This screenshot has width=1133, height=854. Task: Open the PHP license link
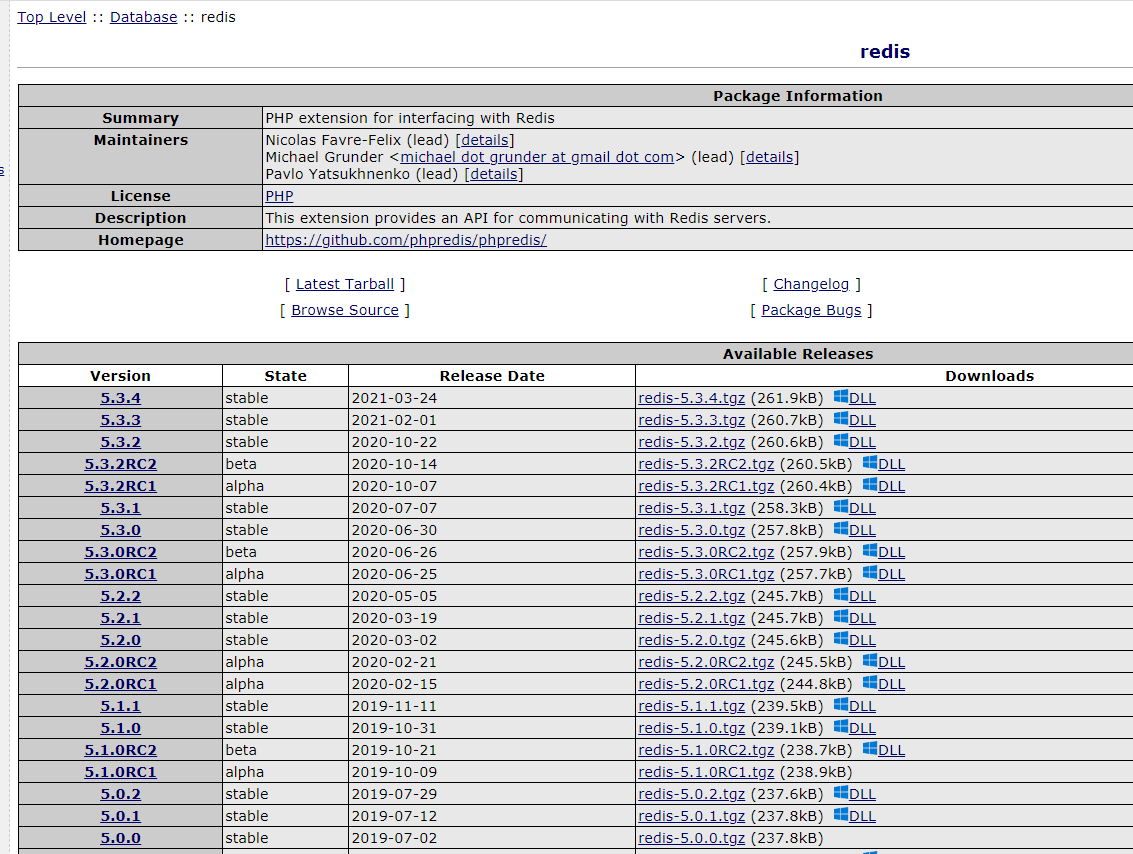[x=279, y=196]
